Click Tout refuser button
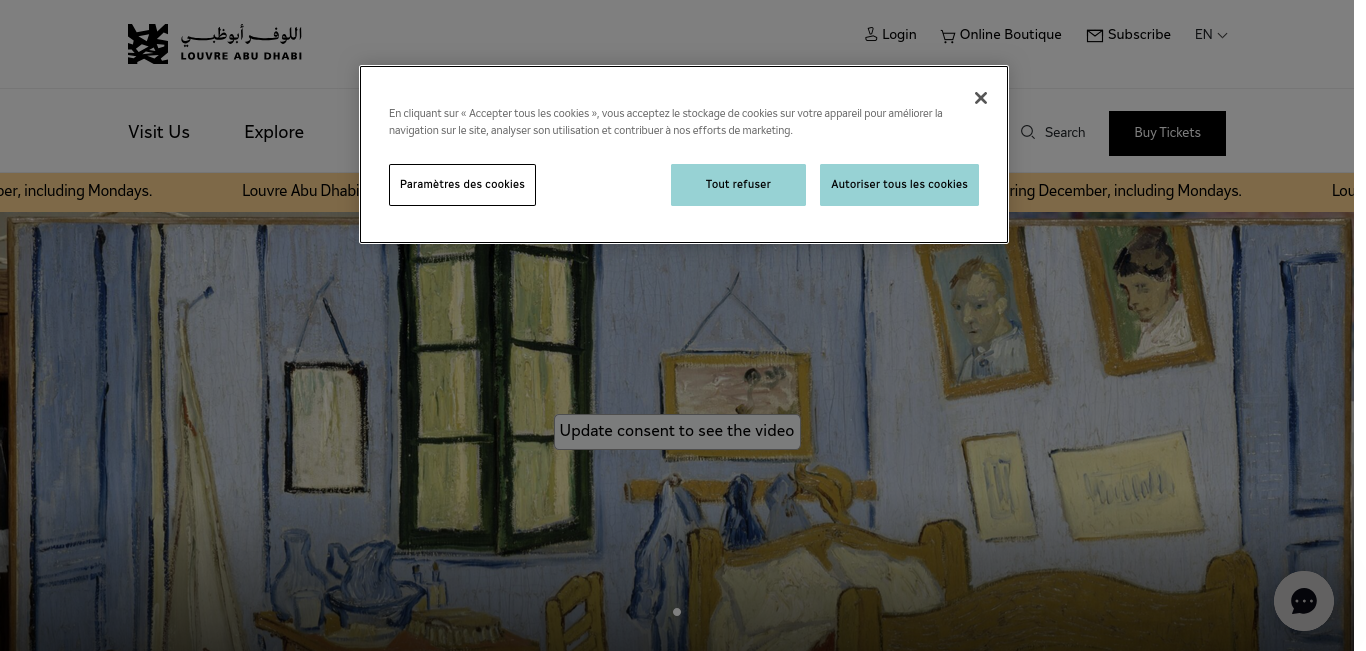Image resolution: width=1366 pixels, height=651 pixels. [x=738, y=185]
